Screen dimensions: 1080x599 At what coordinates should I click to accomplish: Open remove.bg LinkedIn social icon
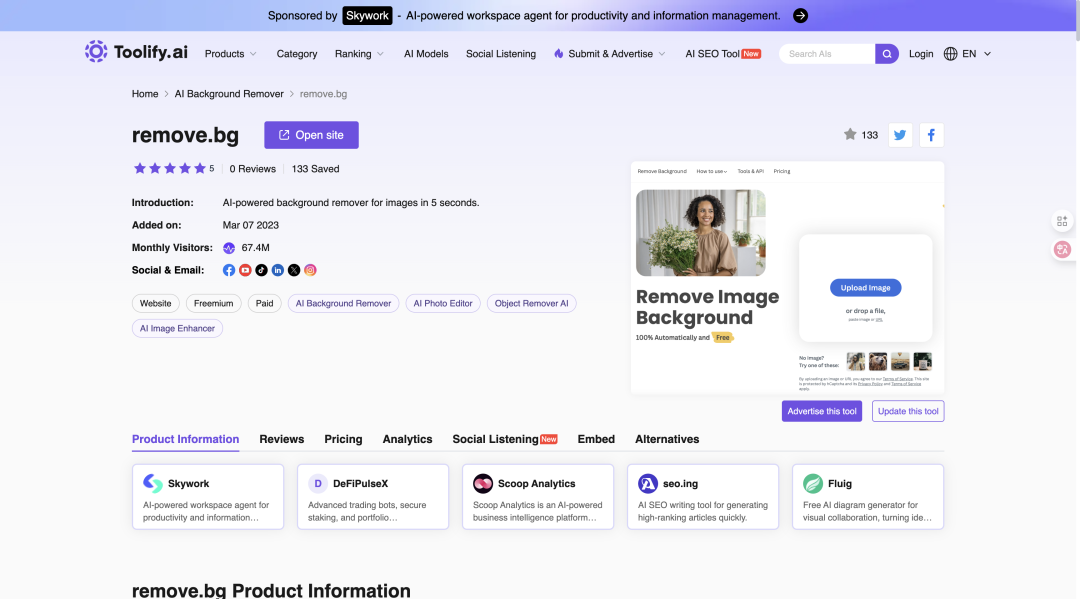[x=278, y=270]
